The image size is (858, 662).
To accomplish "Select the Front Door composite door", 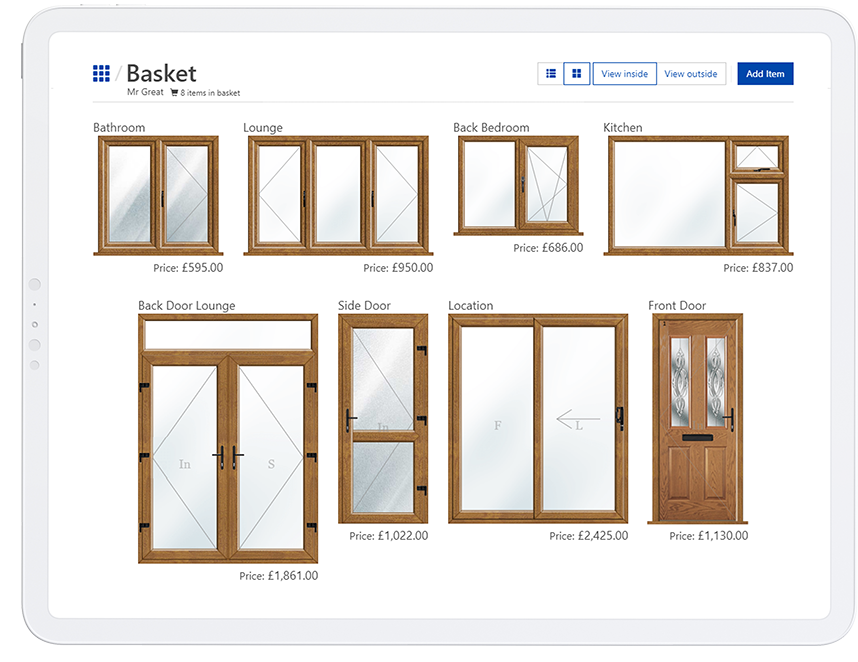I will pyautogui.click(x=698, y=418).
